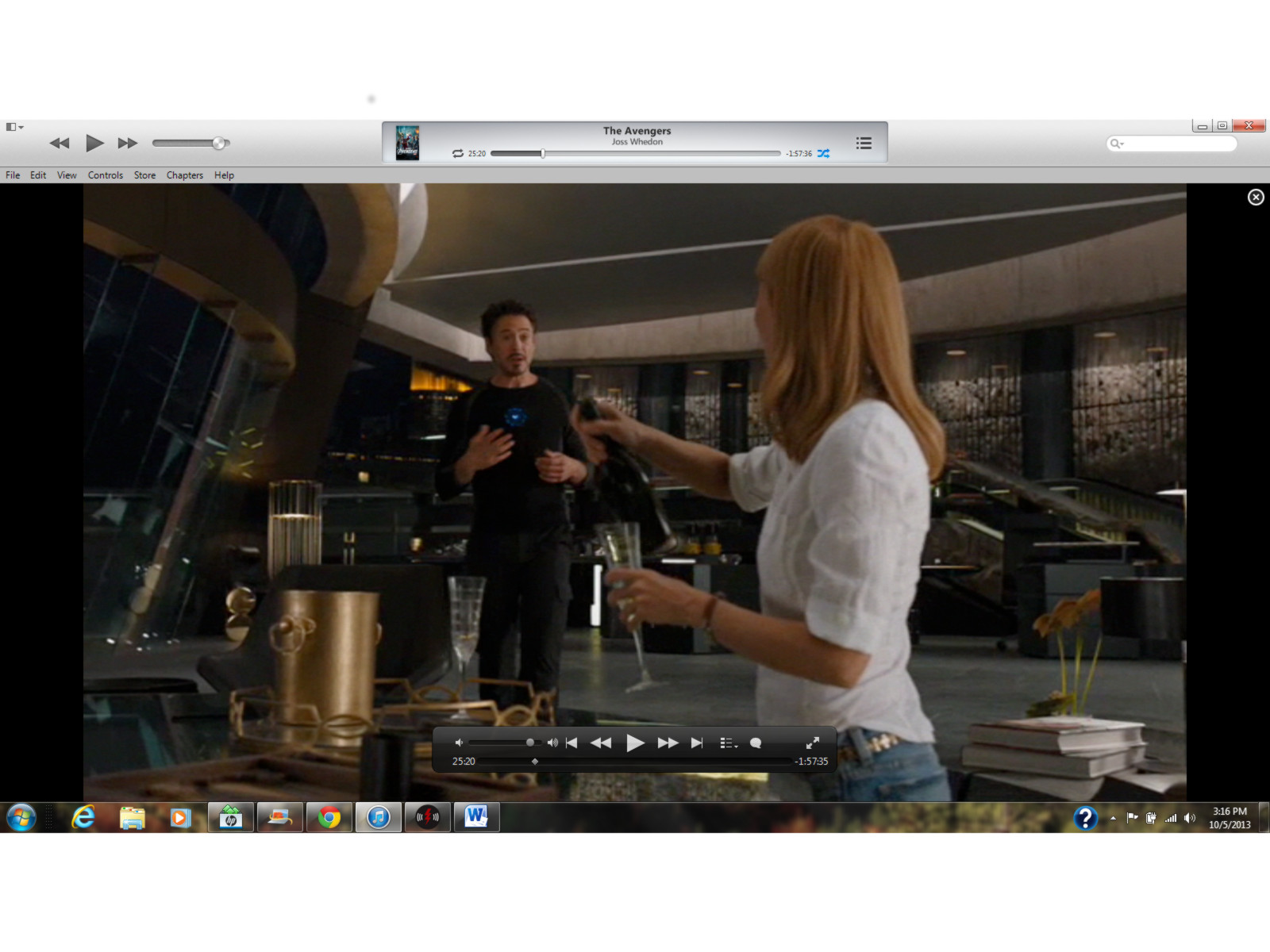
Task: Open the Chapters menu
Action: [x=185, y=175]
